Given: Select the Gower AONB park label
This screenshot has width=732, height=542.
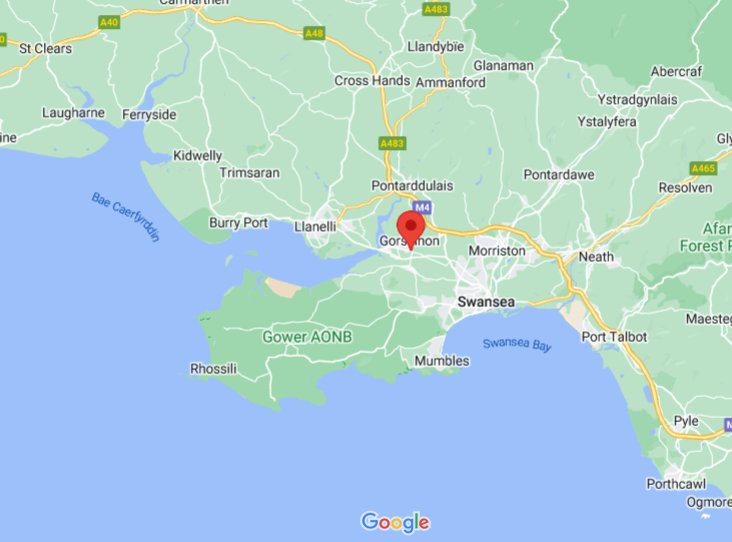Looking at the screenshot, I should tap(307, 337).
